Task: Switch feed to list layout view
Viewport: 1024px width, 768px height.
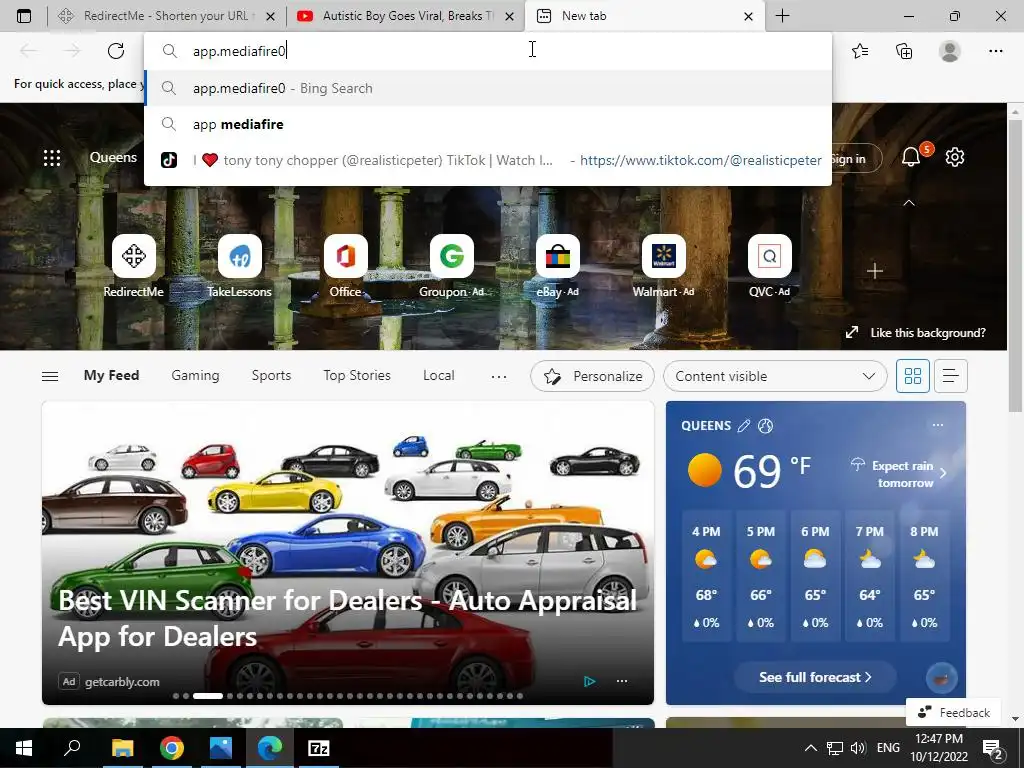Action: point(951,376)
